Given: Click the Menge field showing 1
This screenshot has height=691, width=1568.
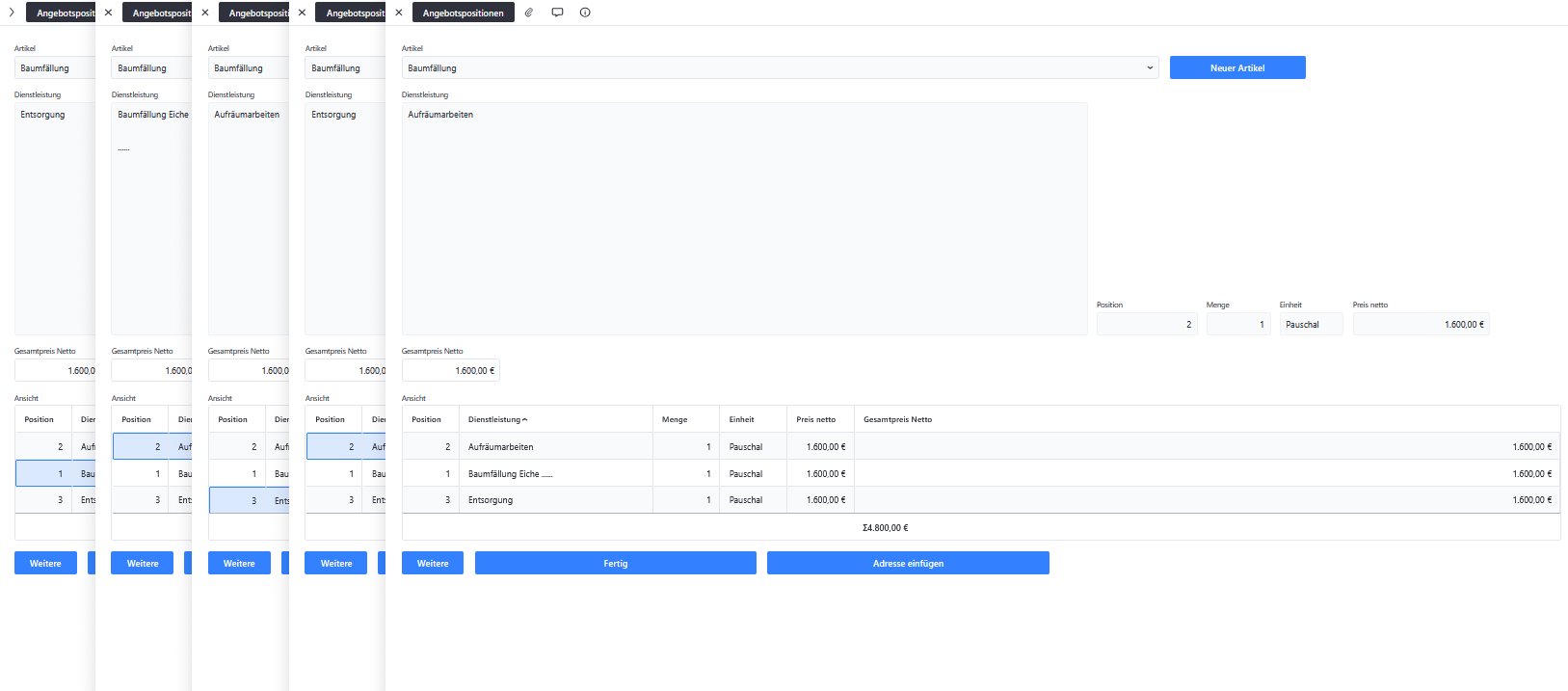Looking at the screenshot, I should (1238, 324).
